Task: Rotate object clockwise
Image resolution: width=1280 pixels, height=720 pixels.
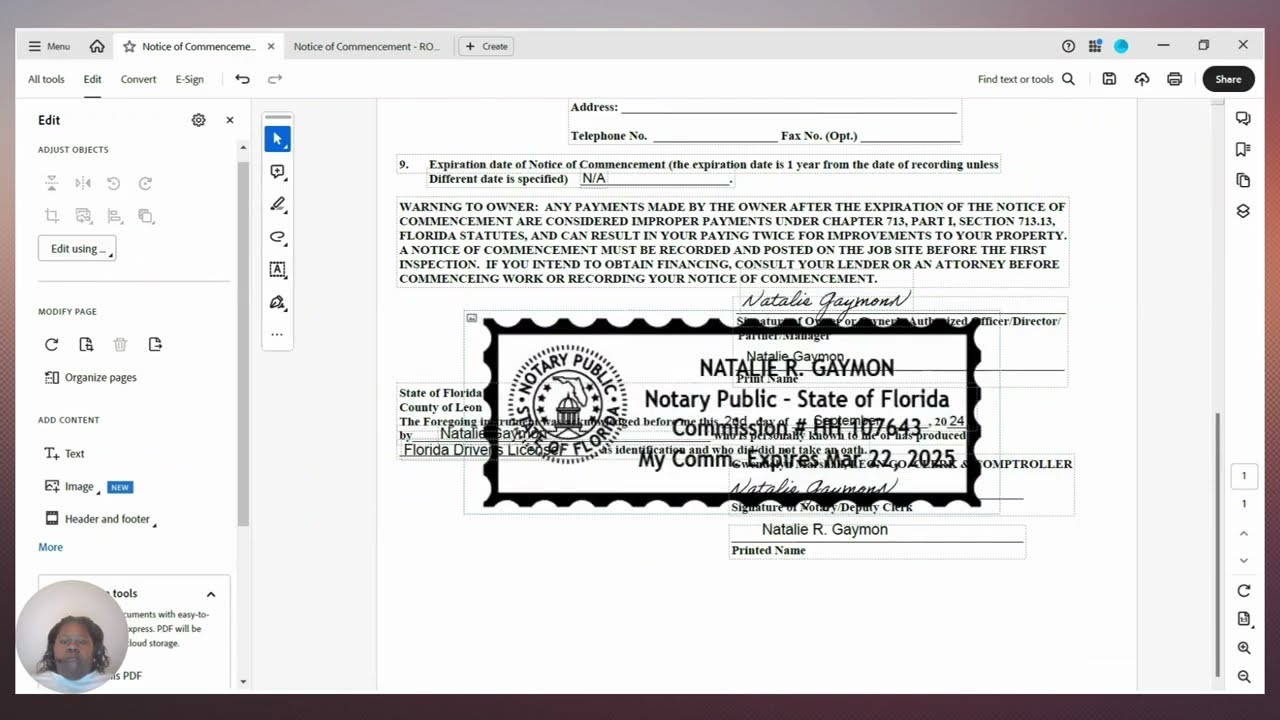Action: (145, 183)
